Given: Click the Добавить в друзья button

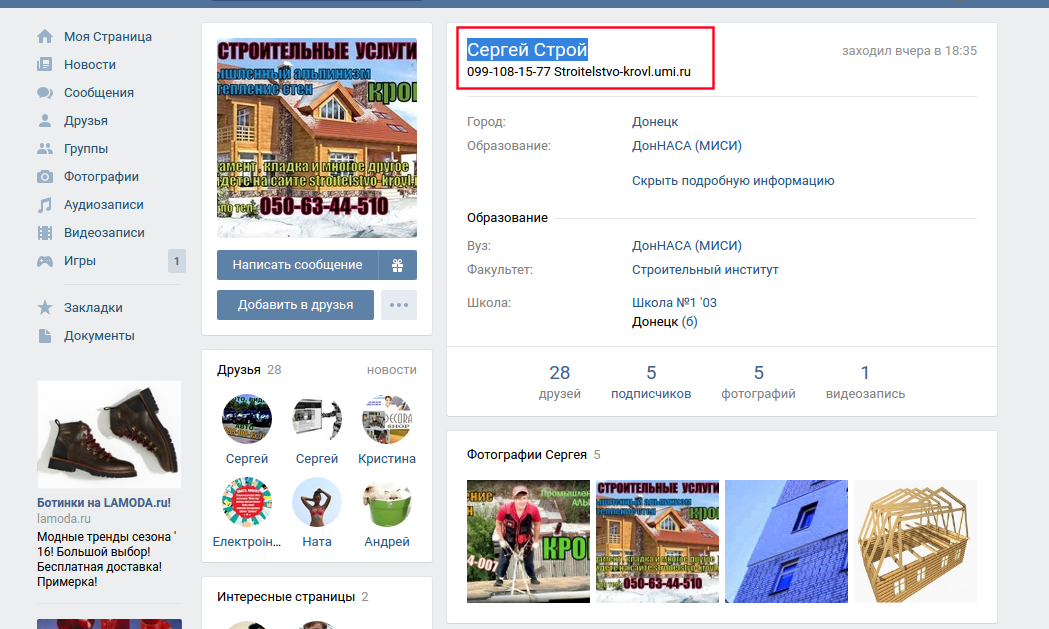Looking at the screenshot, I should tap(295, 305).
